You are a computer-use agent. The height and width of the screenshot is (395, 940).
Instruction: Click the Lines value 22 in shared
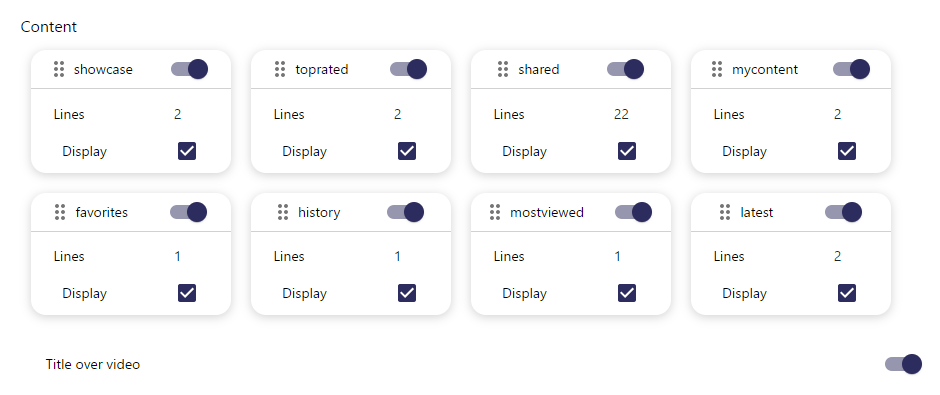[621, 114]
